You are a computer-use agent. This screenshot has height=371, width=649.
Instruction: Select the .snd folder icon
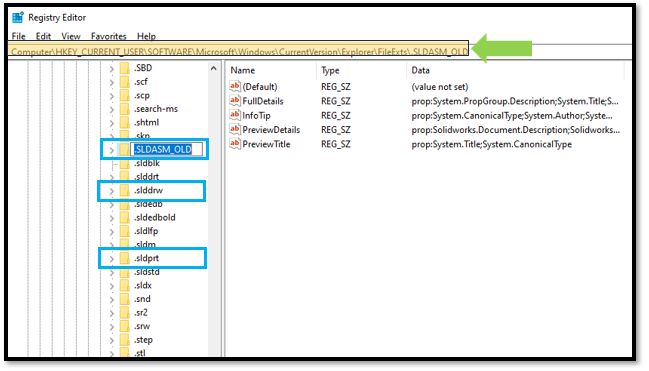tap(125, 299)
